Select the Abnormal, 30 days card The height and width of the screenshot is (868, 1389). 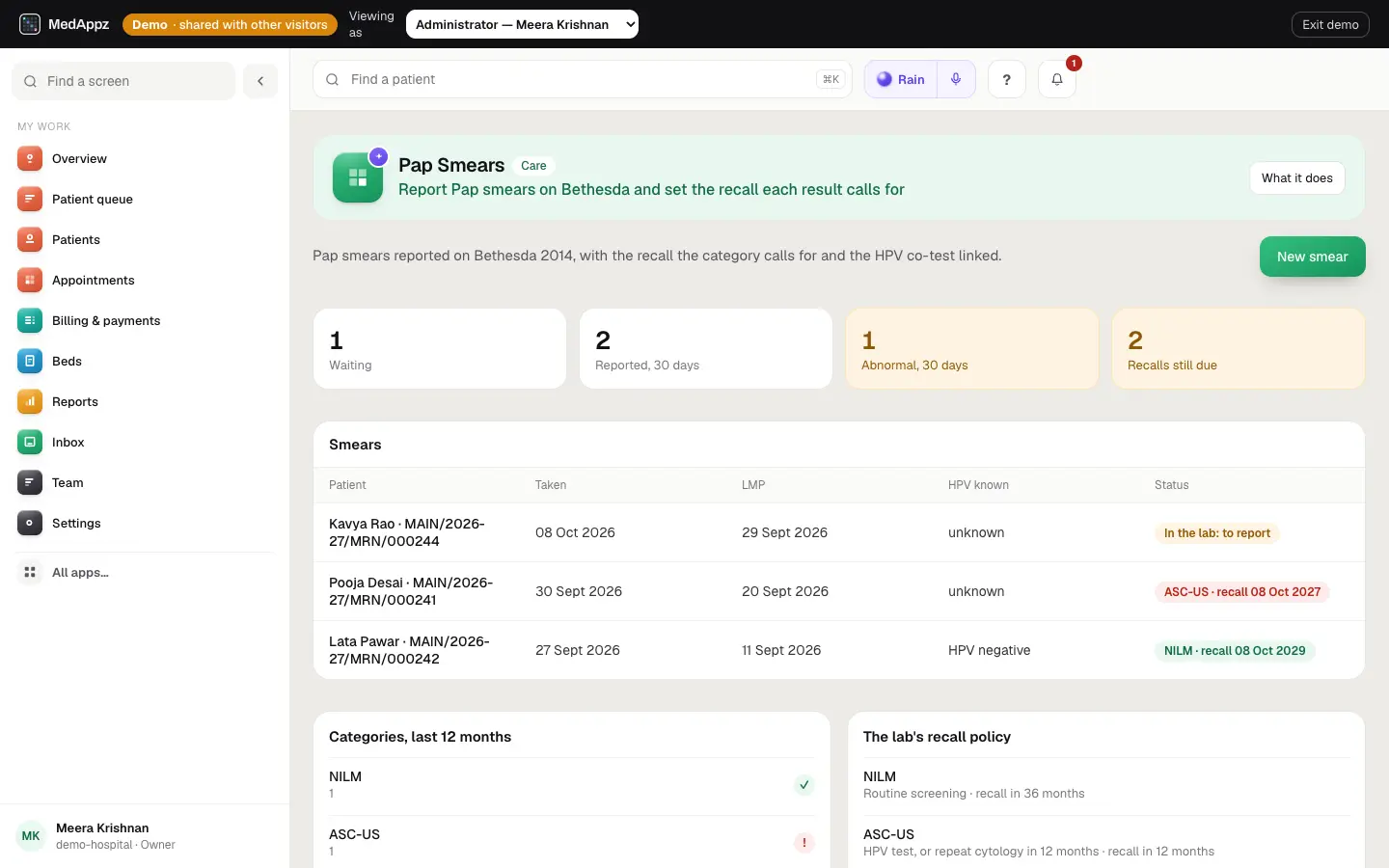click(972, 349)
